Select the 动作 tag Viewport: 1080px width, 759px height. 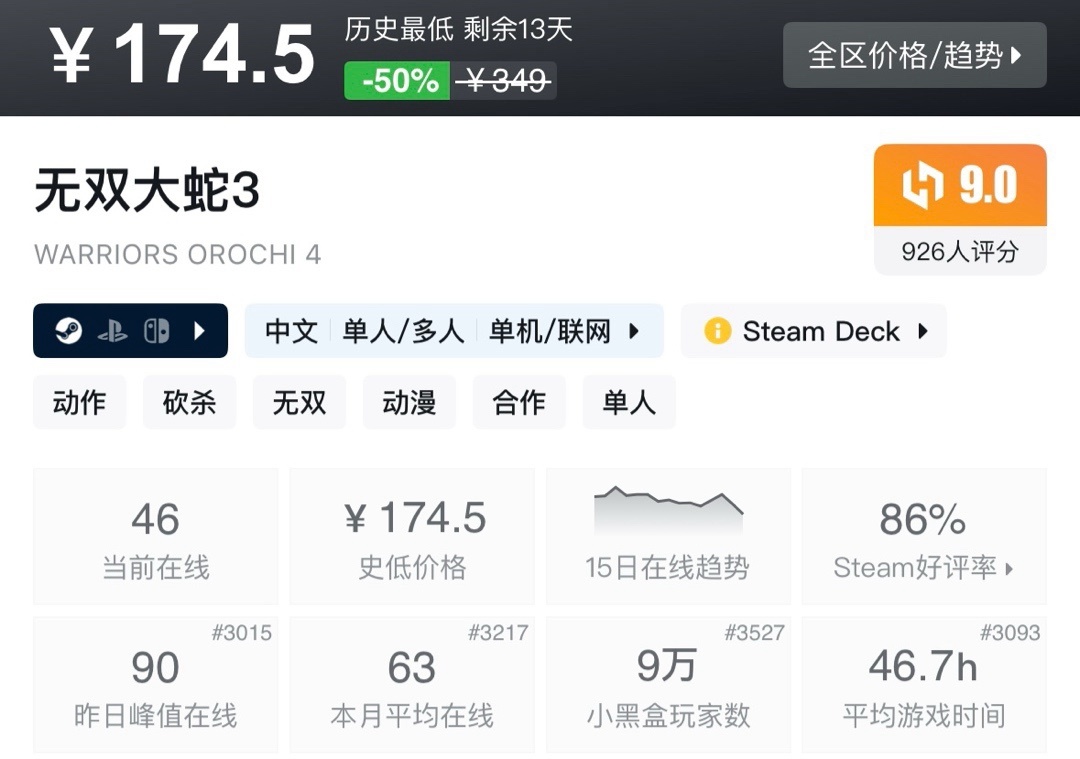pyautogui.click(x=80, y=402)
